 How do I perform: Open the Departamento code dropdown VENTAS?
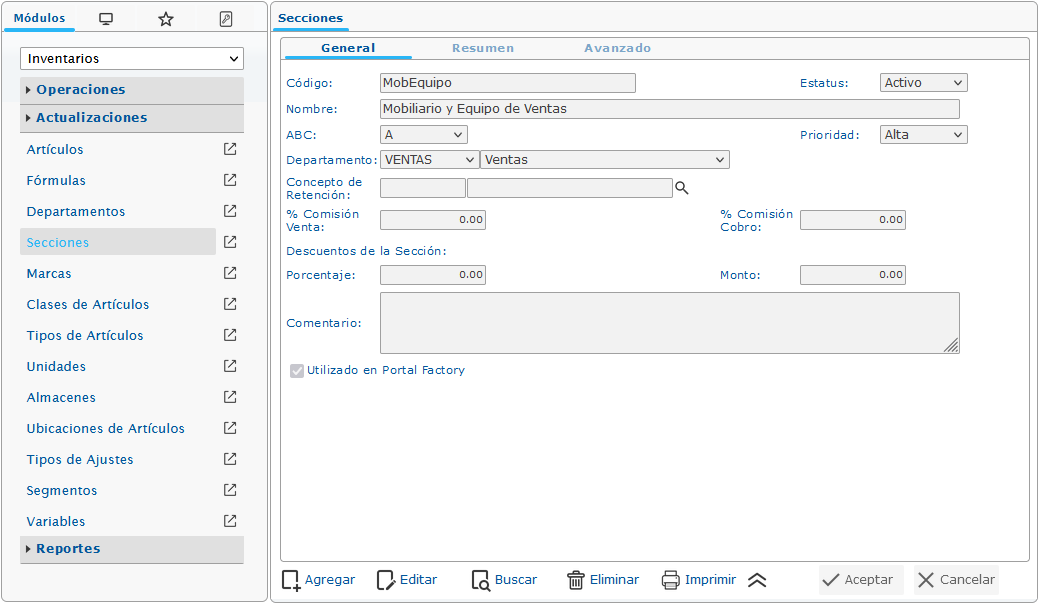(x=430, y=160)
